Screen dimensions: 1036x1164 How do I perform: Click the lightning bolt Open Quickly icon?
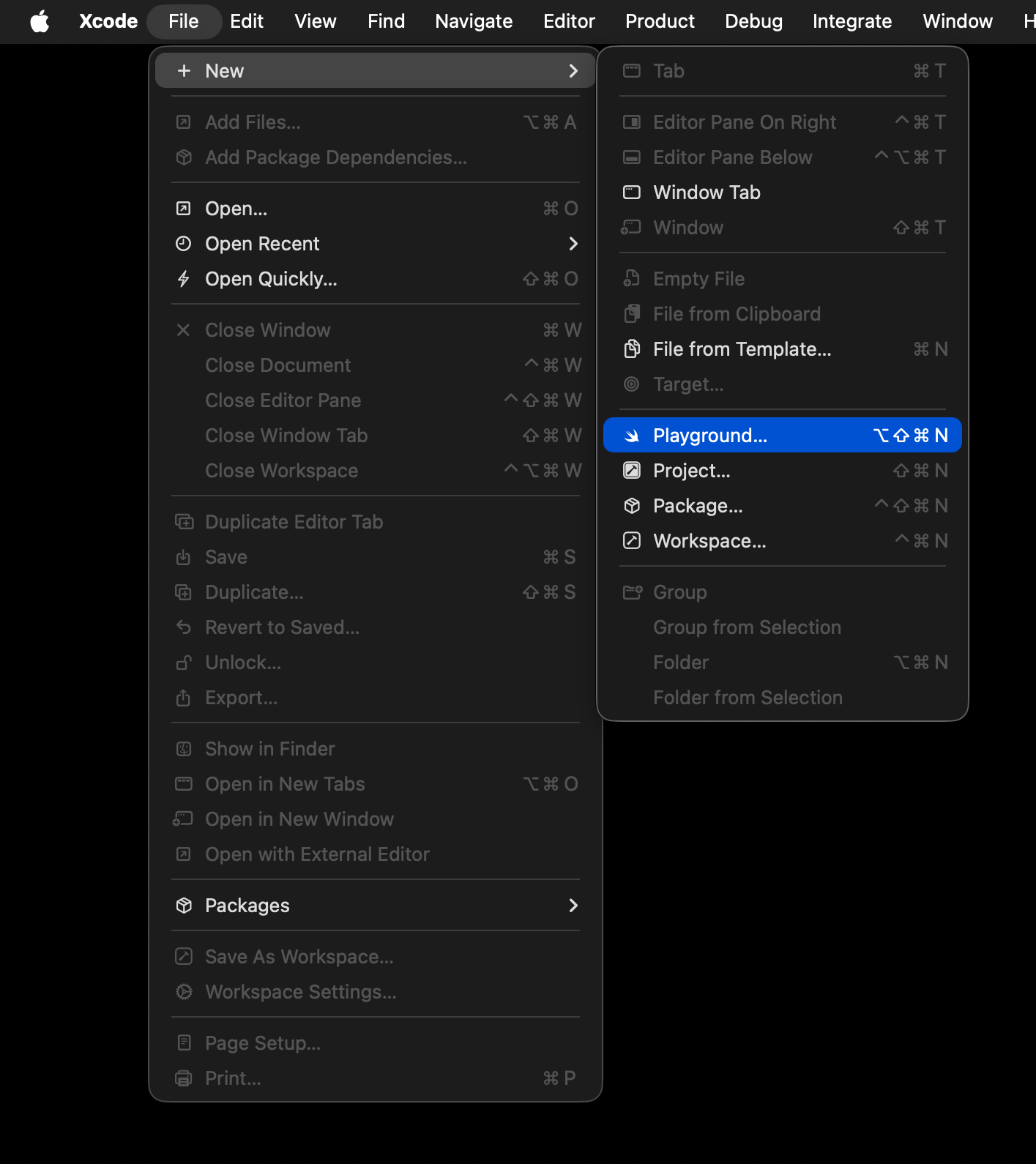tap(184, 279)
